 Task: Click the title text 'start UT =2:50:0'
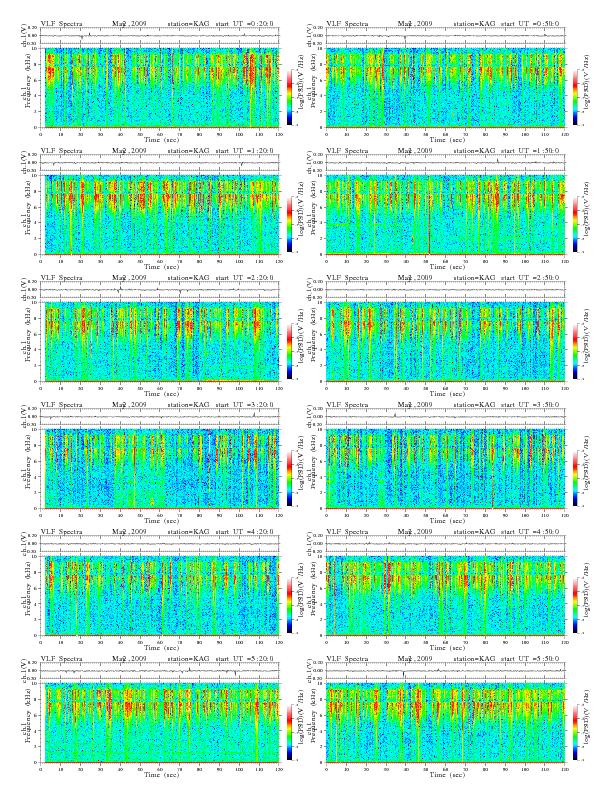pyautogui.click(x=530, y=278)
